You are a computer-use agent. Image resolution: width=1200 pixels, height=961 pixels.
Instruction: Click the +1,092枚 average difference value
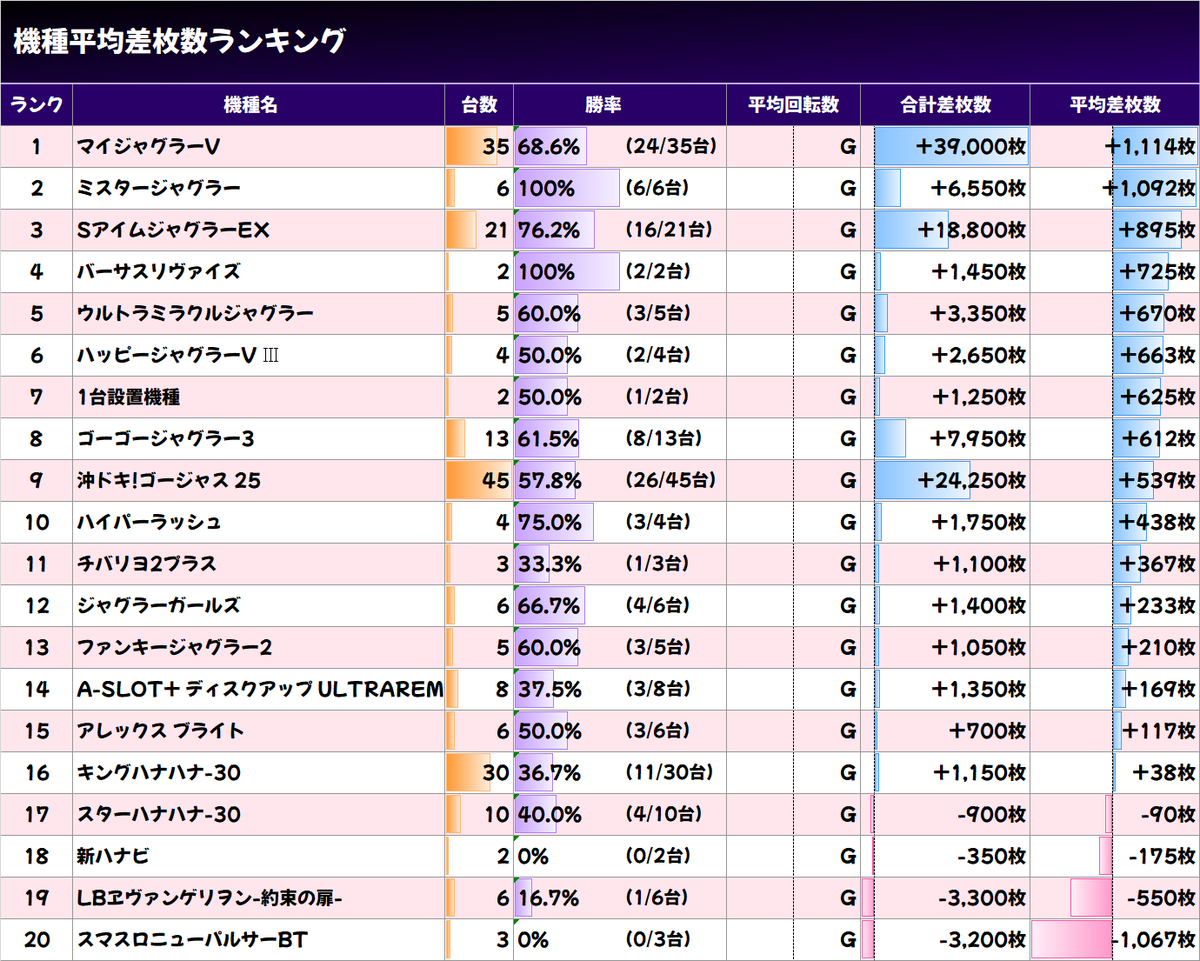click(1149, 188)
